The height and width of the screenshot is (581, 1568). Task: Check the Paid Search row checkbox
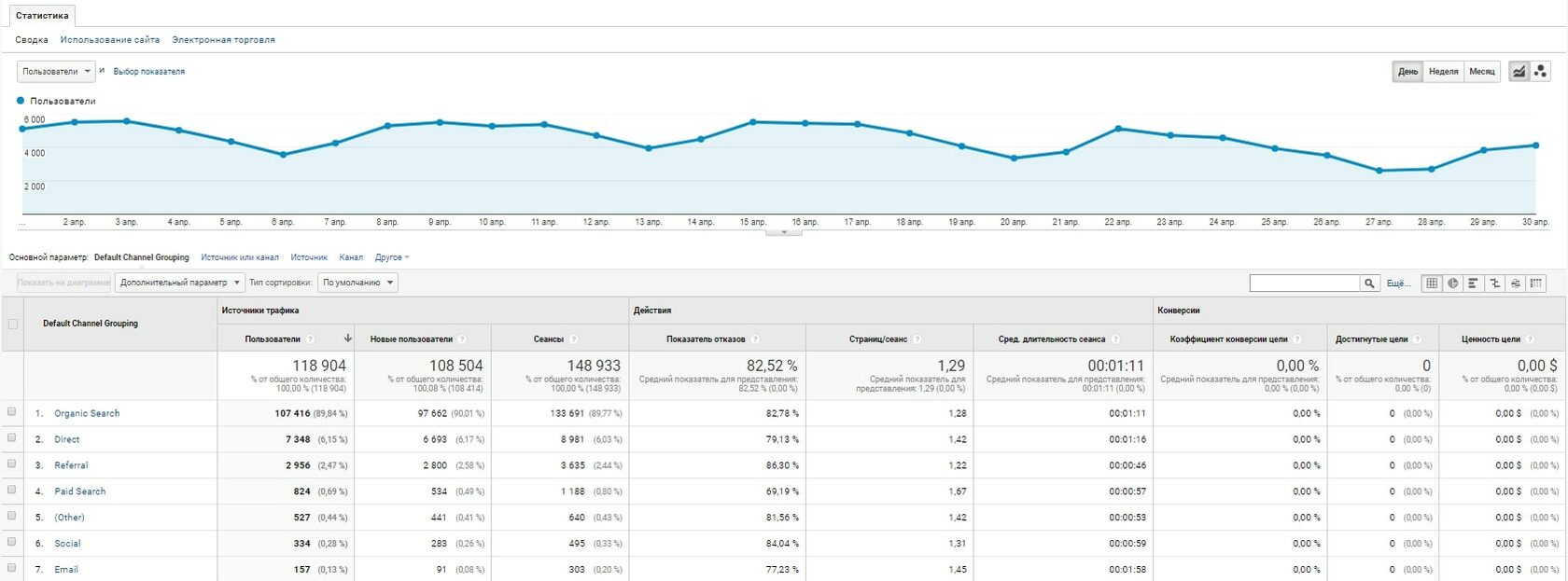tap(11, 490)
